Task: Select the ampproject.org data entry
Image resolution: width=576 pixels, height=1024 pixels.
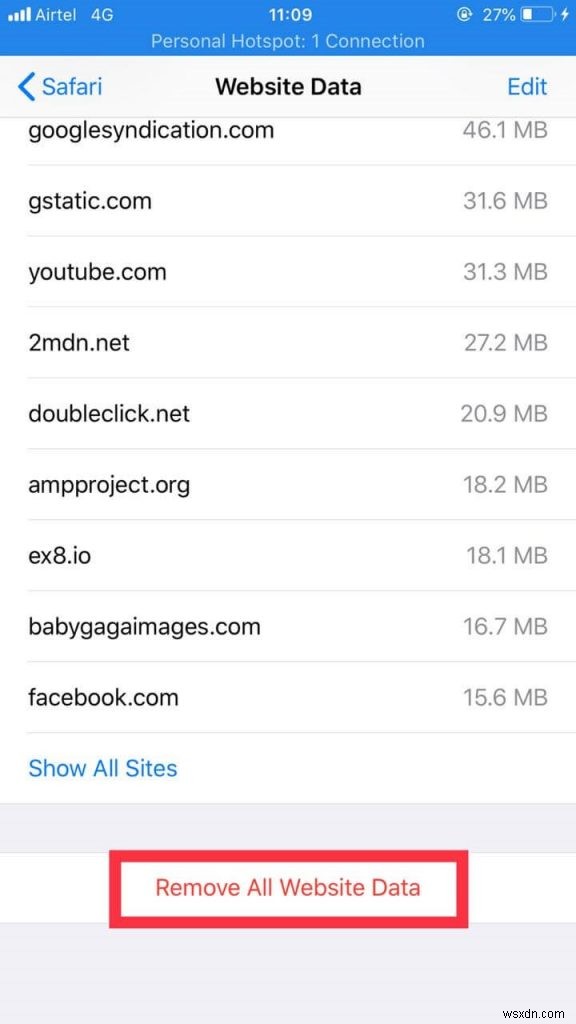Action: coord(288,484)
